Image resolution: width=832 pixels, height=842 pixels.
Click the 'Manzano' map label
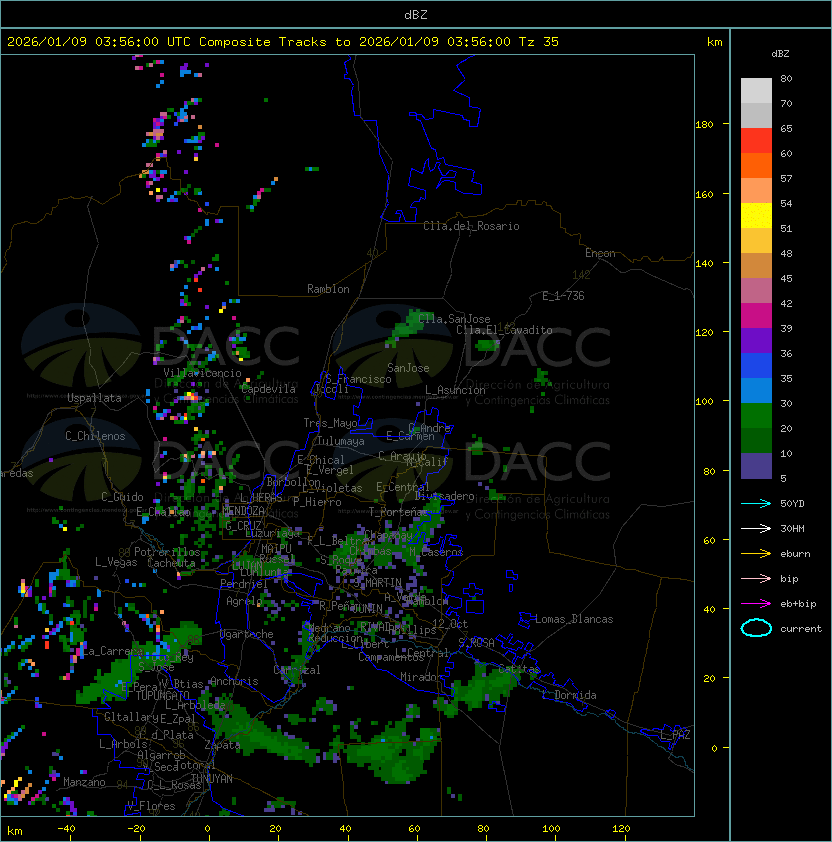pyautogui.click(x=84, y=782)
